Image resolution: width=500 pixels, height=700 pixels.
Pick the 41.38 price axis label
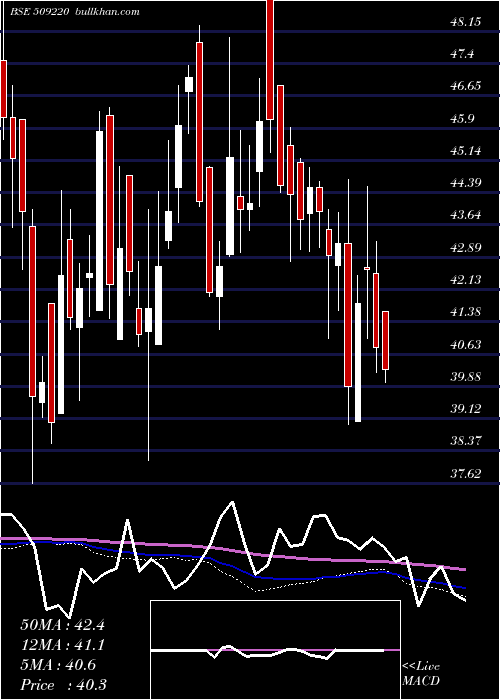pos(466,312)
